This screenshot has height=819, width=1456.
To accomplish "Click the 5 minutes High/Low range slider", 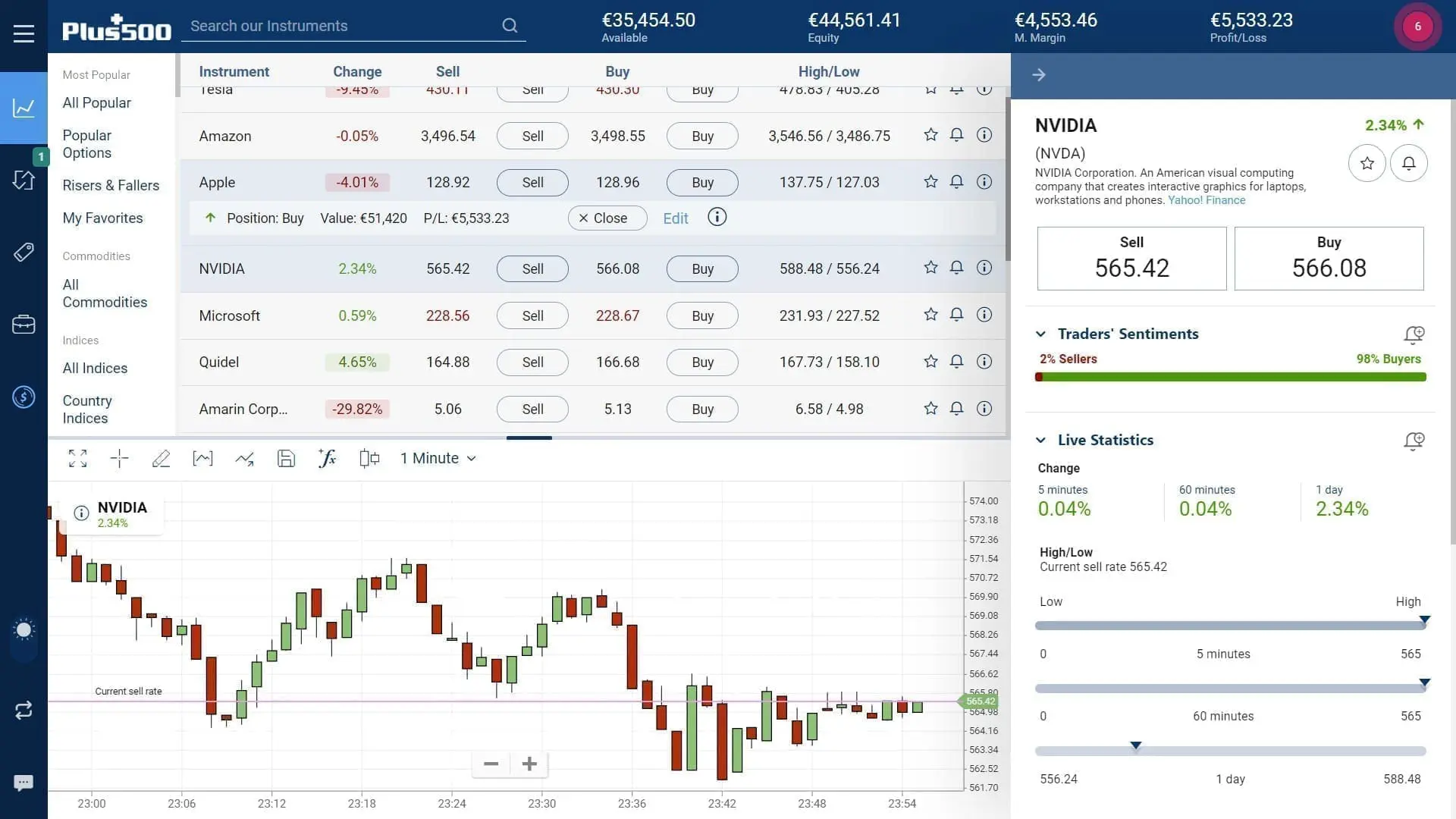I will pos(1230,625).
